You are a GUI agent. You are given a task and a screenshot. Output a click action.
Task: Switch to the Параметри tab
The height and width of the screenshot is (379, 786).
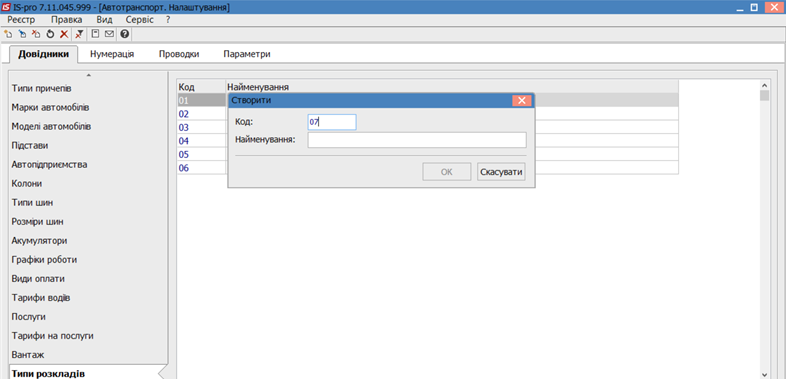coord(247,54)
